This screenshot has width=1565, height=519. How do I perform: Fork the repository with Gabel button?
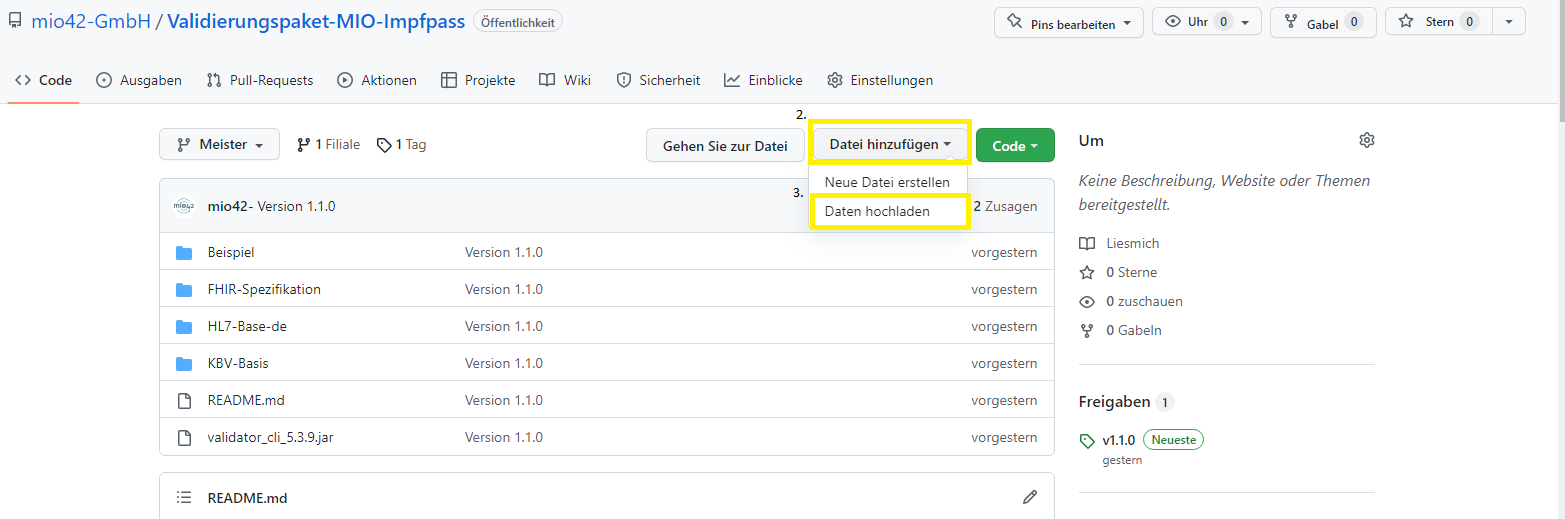tap(1322, 23)
